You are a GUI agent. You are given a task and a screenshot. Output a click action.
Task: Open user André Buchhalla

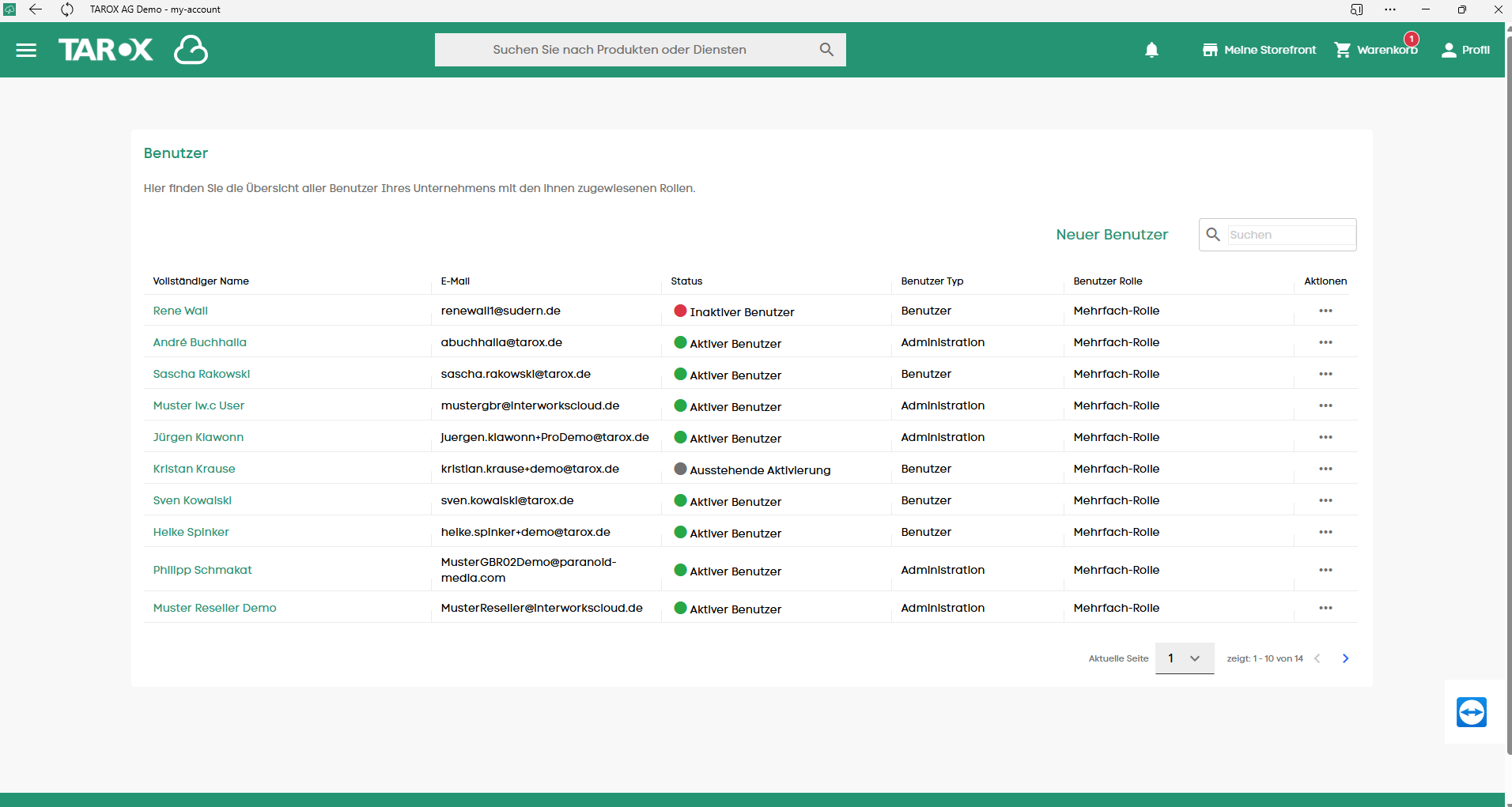click(x=199, y=342)
